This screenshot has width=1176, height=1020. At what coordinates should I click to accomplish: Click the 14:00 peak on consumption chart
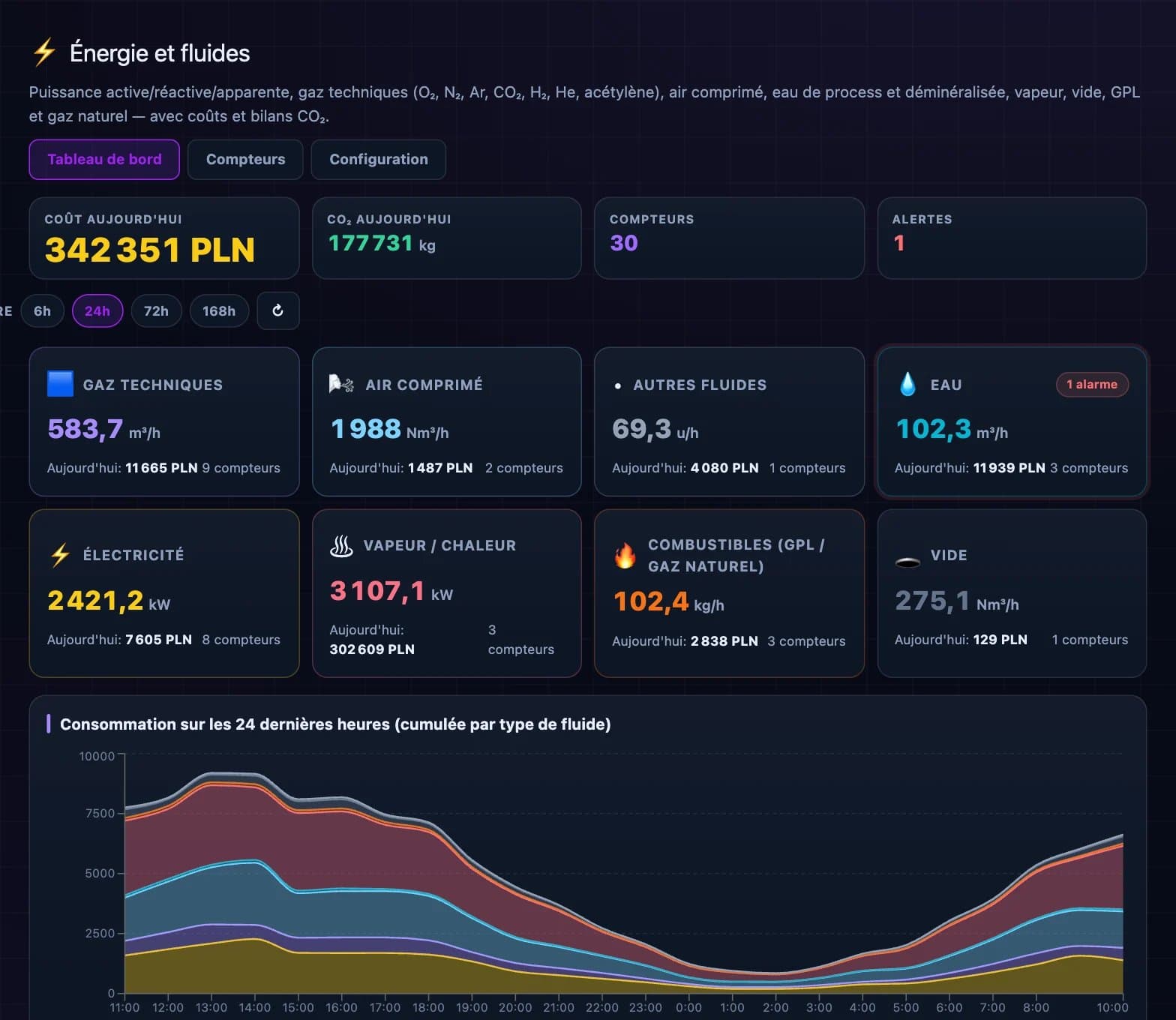(256, 773)
